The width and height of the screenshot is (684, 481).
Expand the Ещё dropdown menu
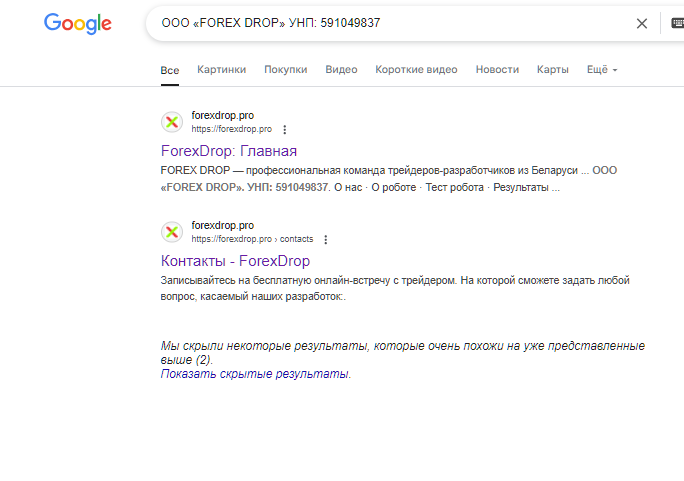pos(602,70)
